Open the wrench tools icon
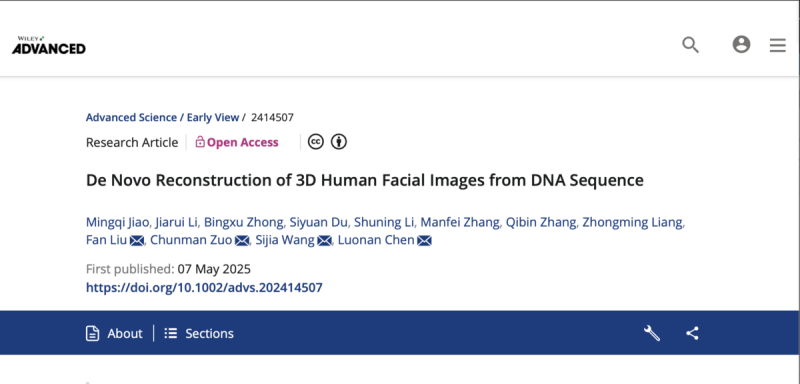The height and width of the screenshot is (384, 800). [x=652, y=334]
